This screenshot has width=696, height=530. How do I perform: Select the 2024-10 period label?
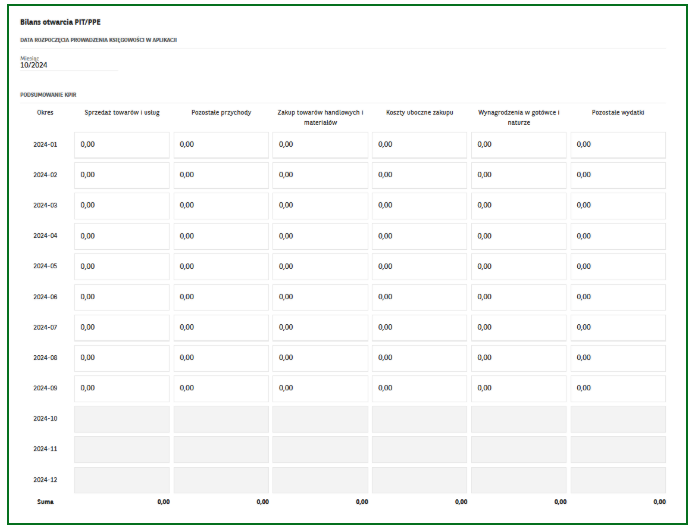pyautogui.click(x=45, y=419)
